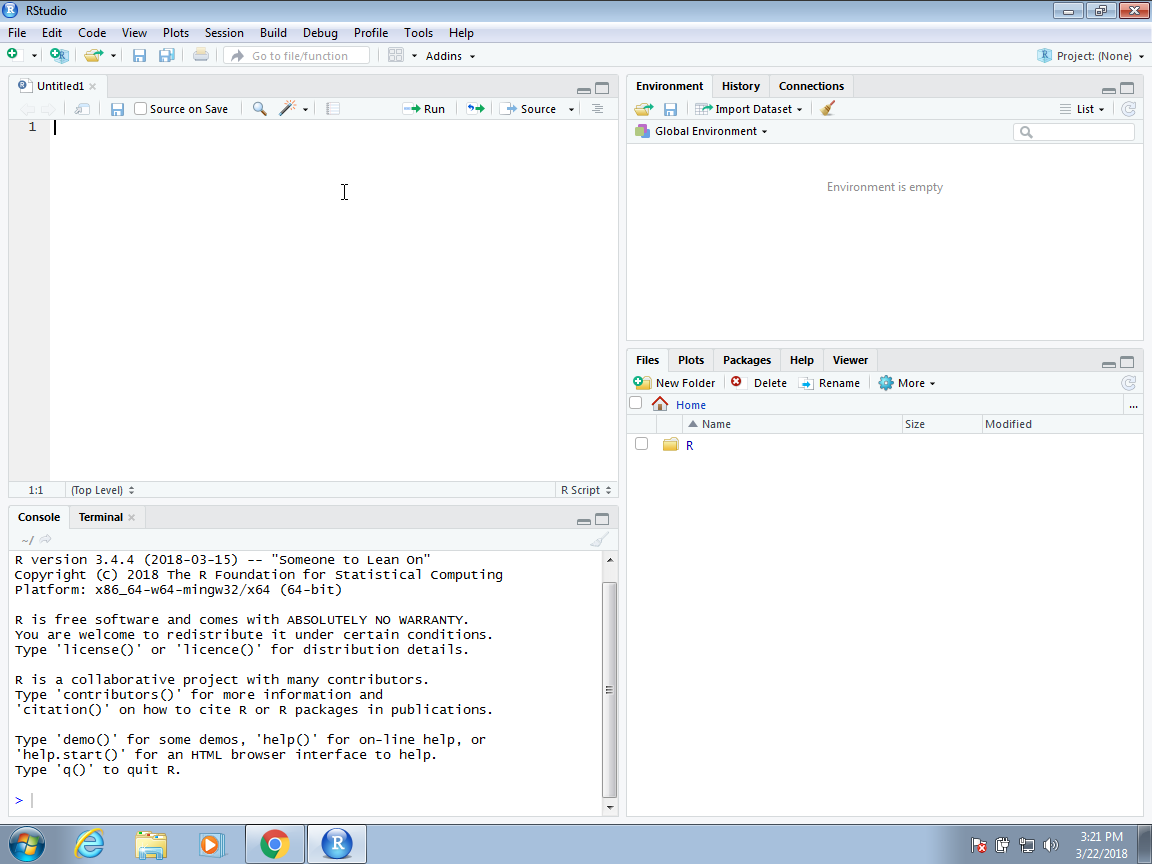Click the Compile Report notebook icon

pyautogui.click(x=333, y=109)
